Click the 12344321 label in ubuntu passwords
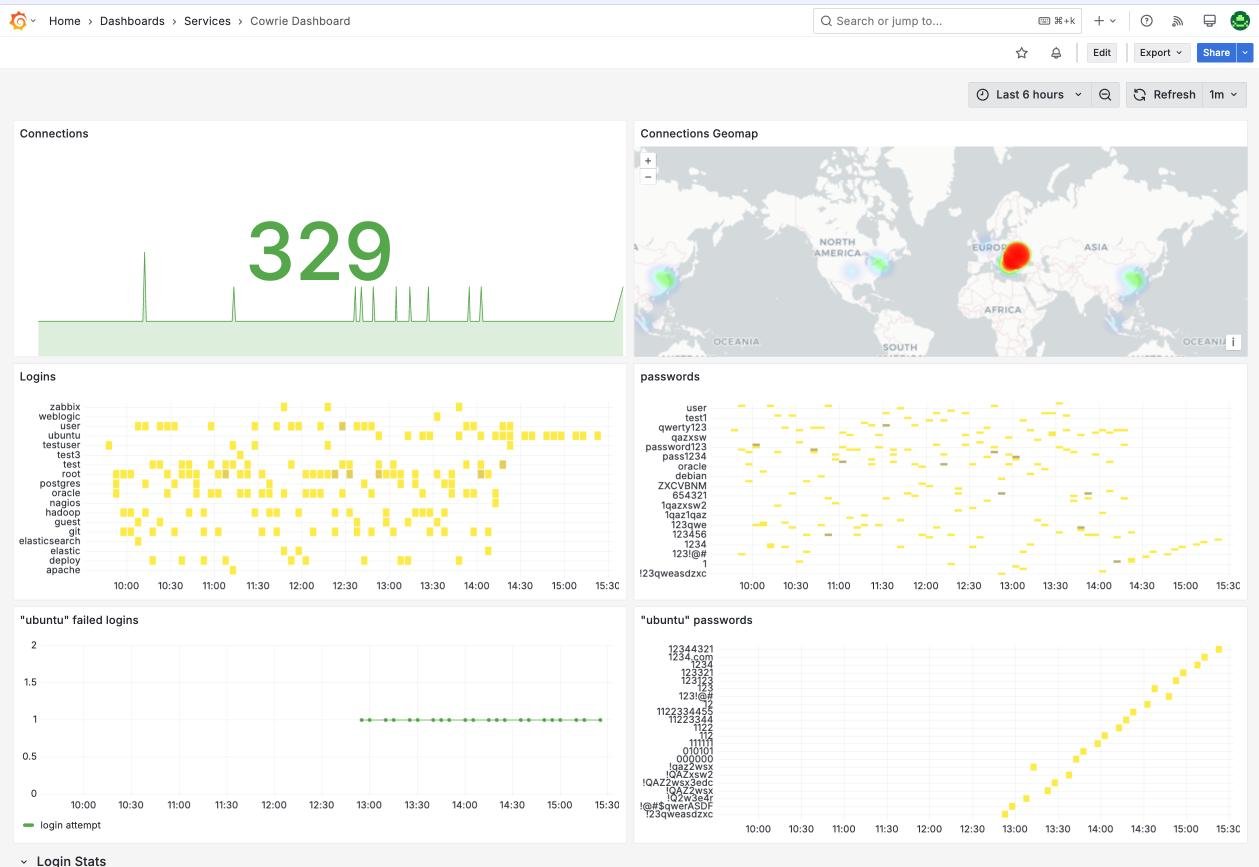 691,649
